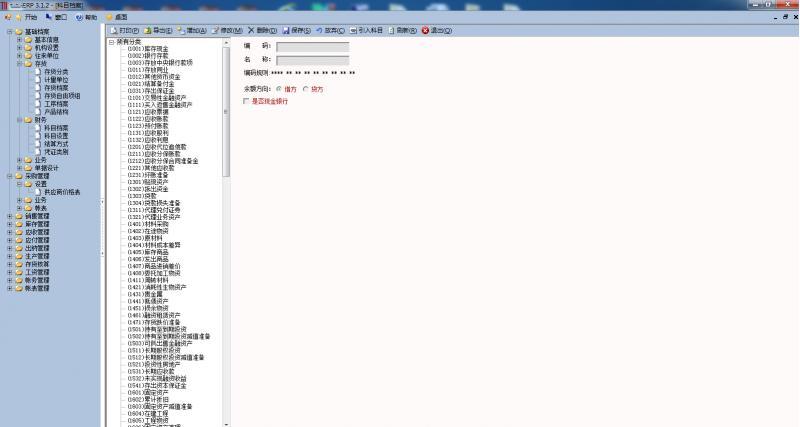The width and height of the screenshot is (800, 427).
Task: Click the 保存 (Save) disk icon
Action: click(286, 30)
